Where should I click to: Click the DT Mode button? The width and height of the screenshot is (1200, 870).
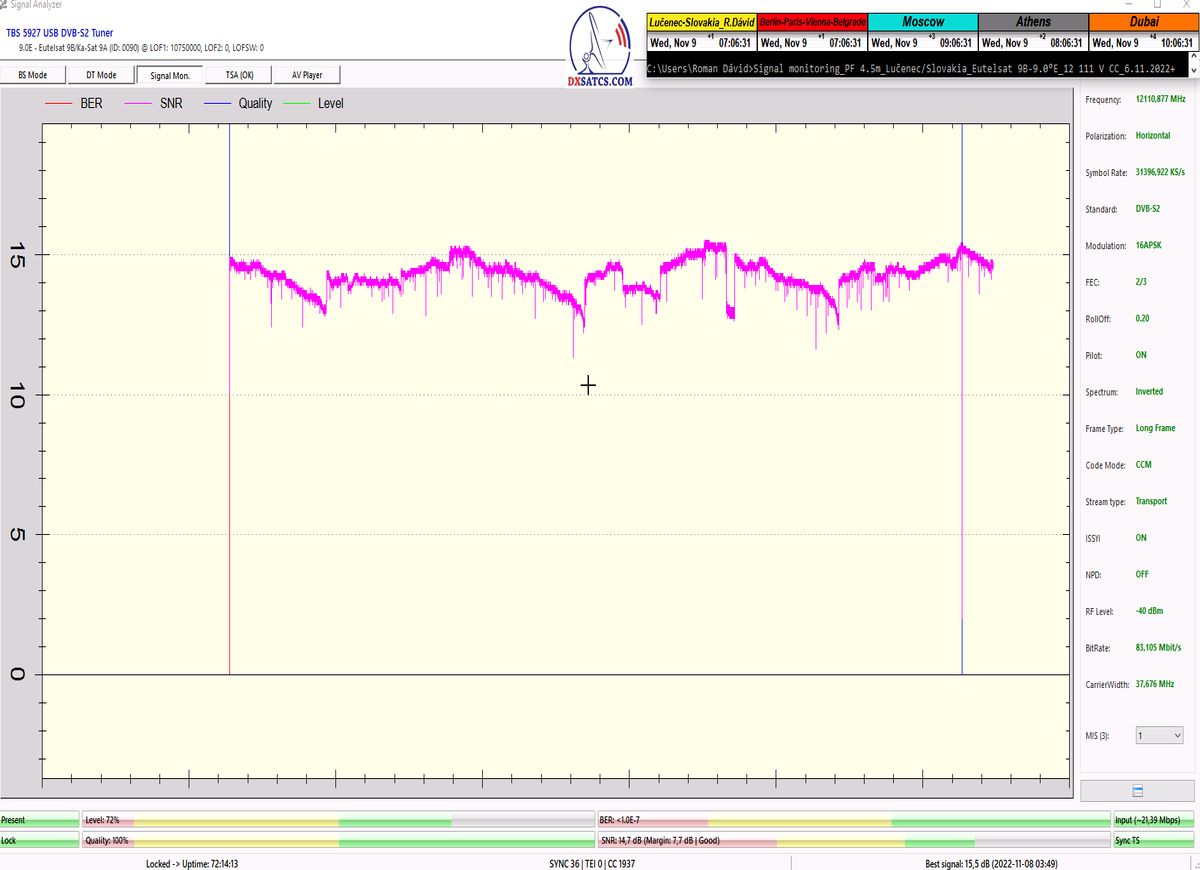(x=101, y=75)
